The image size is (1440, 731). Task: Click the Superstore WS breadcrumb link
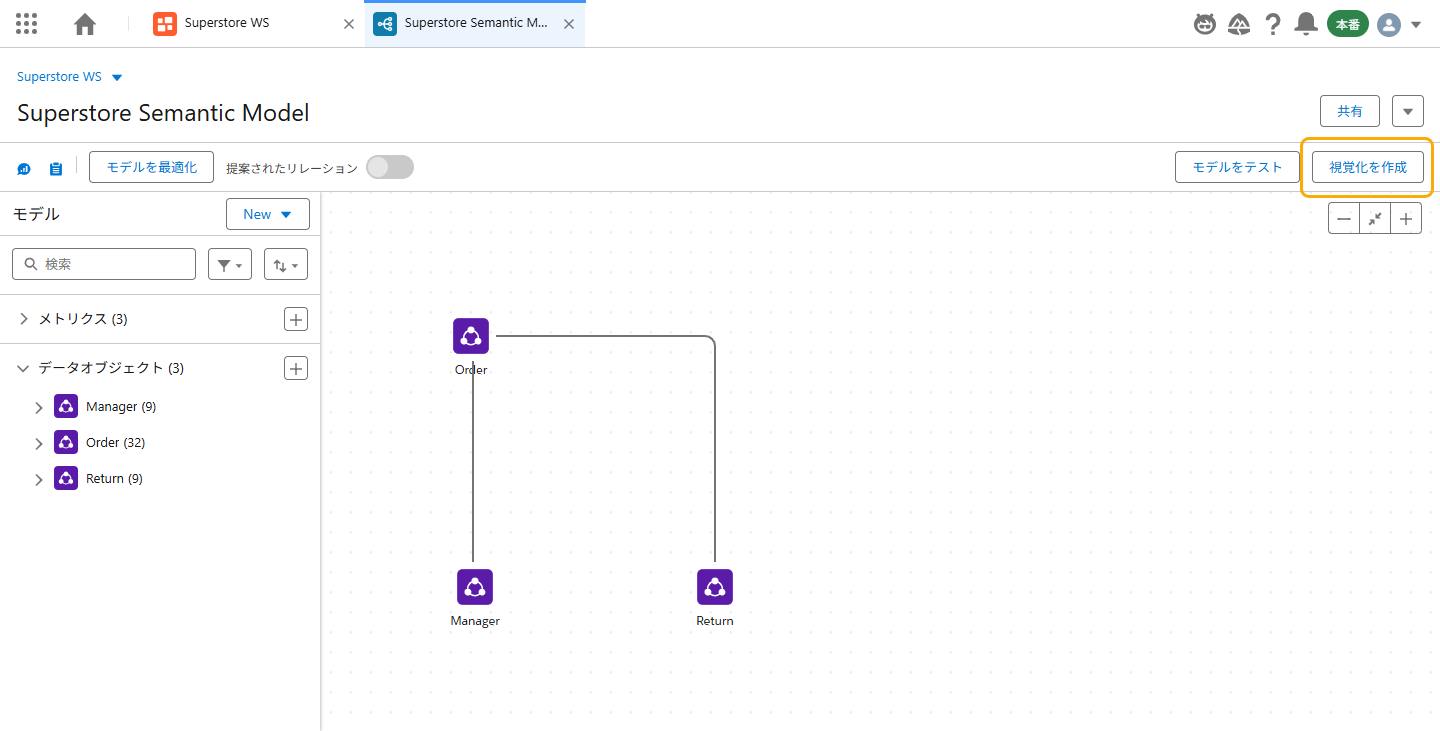(59, 77)
